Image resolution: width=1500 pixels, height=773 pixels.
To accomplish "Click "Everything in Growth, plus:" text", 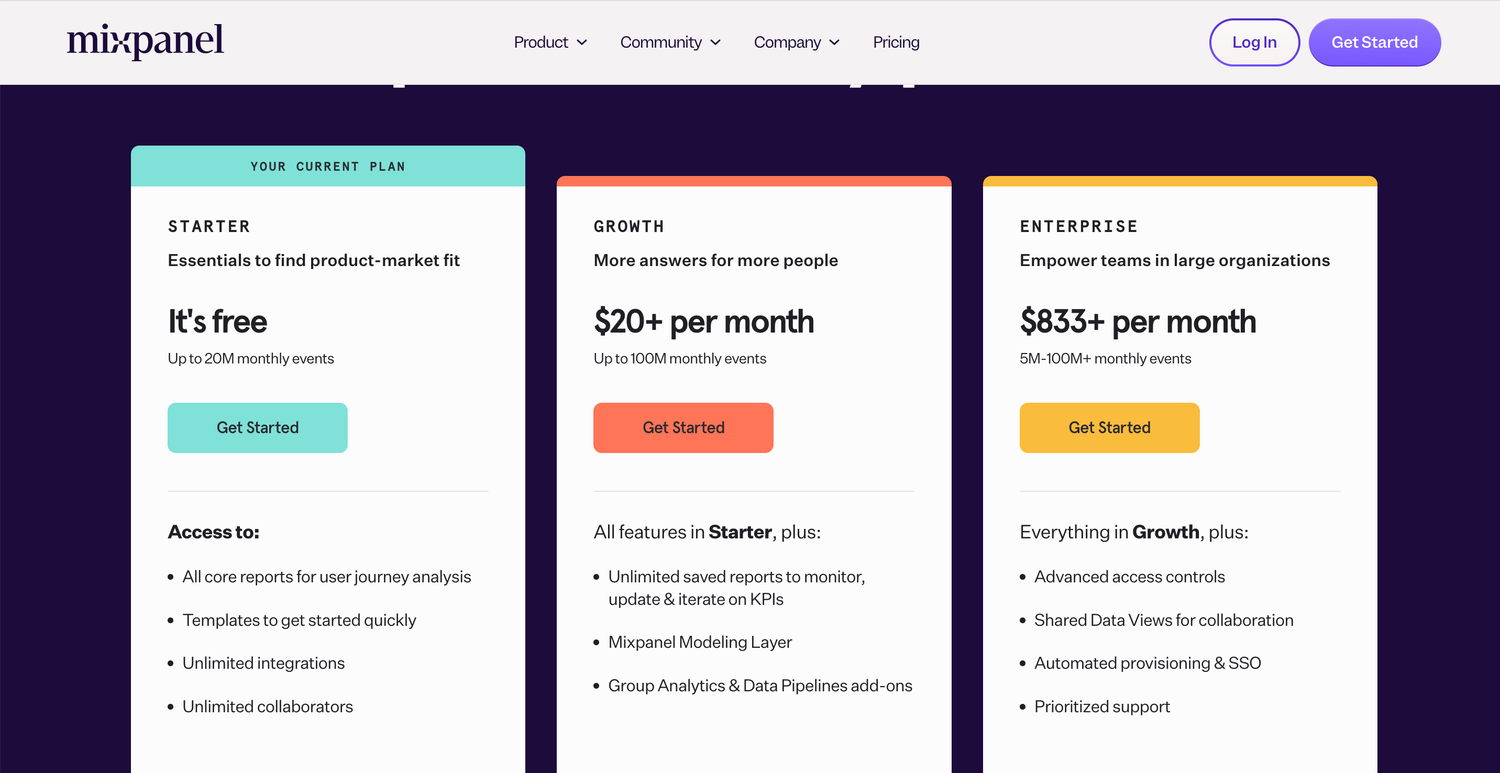I will (x=1134, y=532).
